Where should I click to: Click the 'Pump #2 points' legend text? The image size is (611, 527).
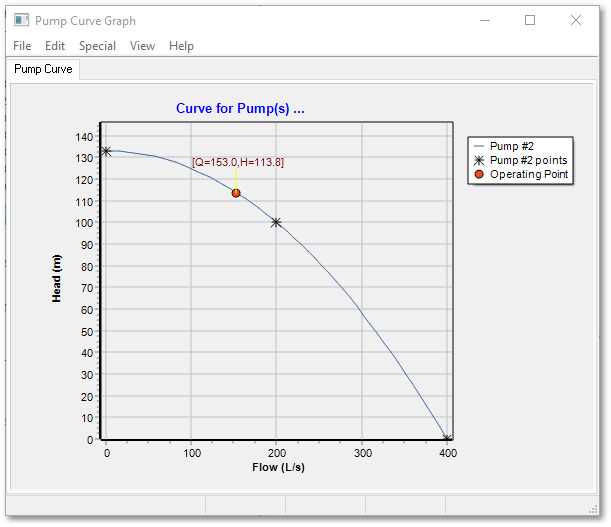point(528,160)
